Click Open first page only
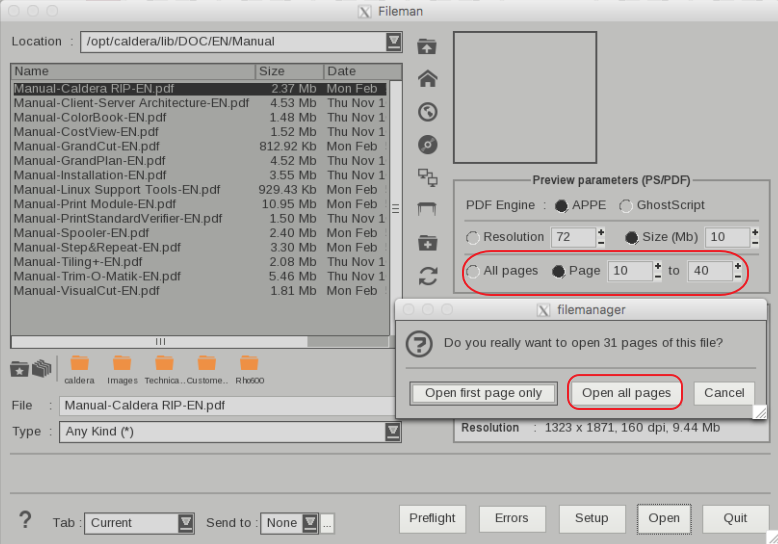The height and width of the screenshot is (544, 778). [x=483, y=393]
